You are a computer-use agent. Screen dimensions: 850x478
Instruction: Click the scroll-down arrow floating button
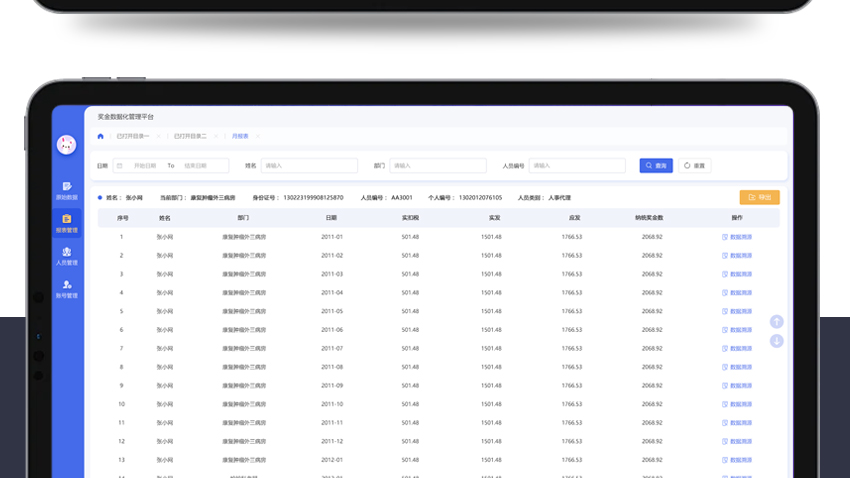[x=776, y=341]
